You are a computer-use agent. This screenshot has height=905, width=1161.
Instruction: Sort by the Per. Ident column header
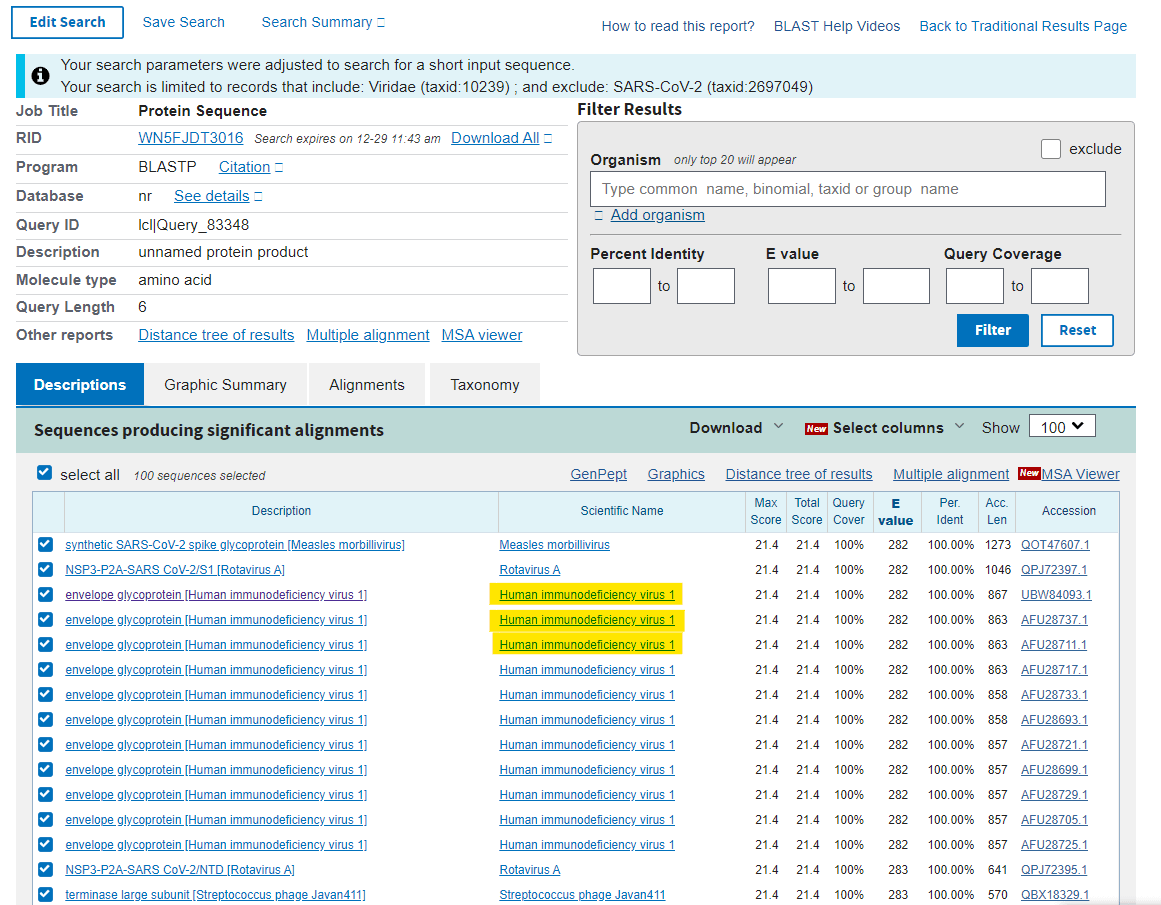pos(949,511)
